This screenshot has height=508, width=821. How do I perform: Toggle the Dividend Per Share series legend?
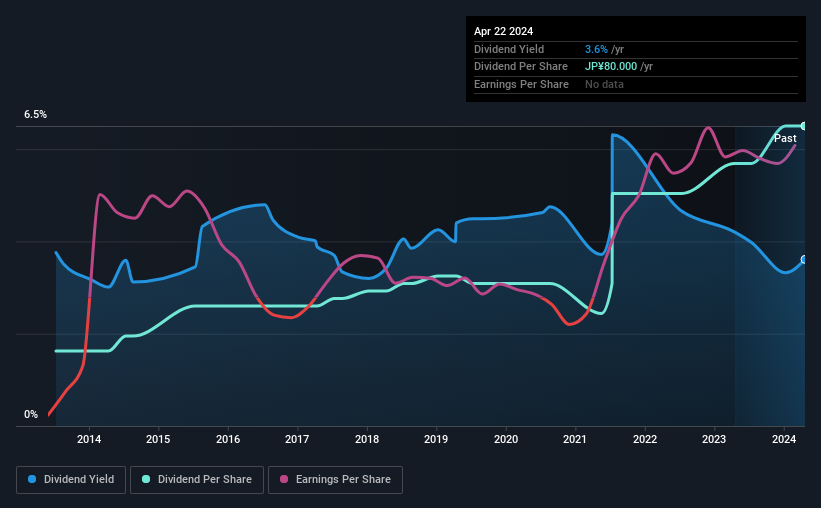[201, 480]
